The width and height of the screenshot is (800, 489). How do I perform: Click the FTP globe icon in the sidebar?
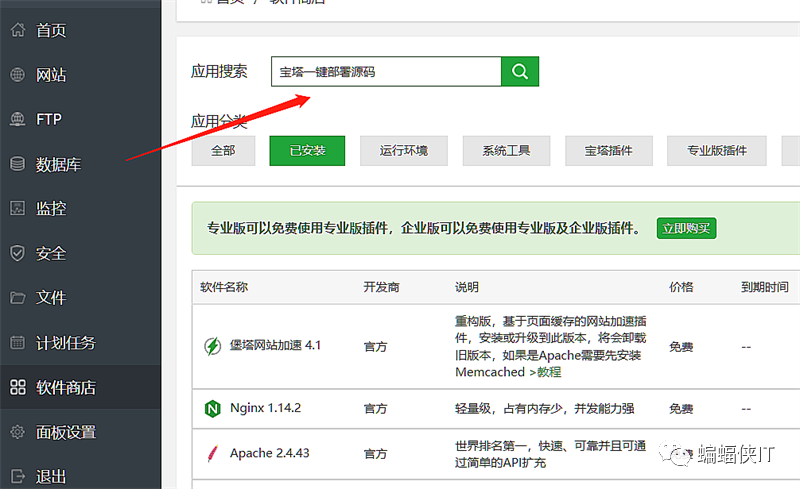pos(17,119)
